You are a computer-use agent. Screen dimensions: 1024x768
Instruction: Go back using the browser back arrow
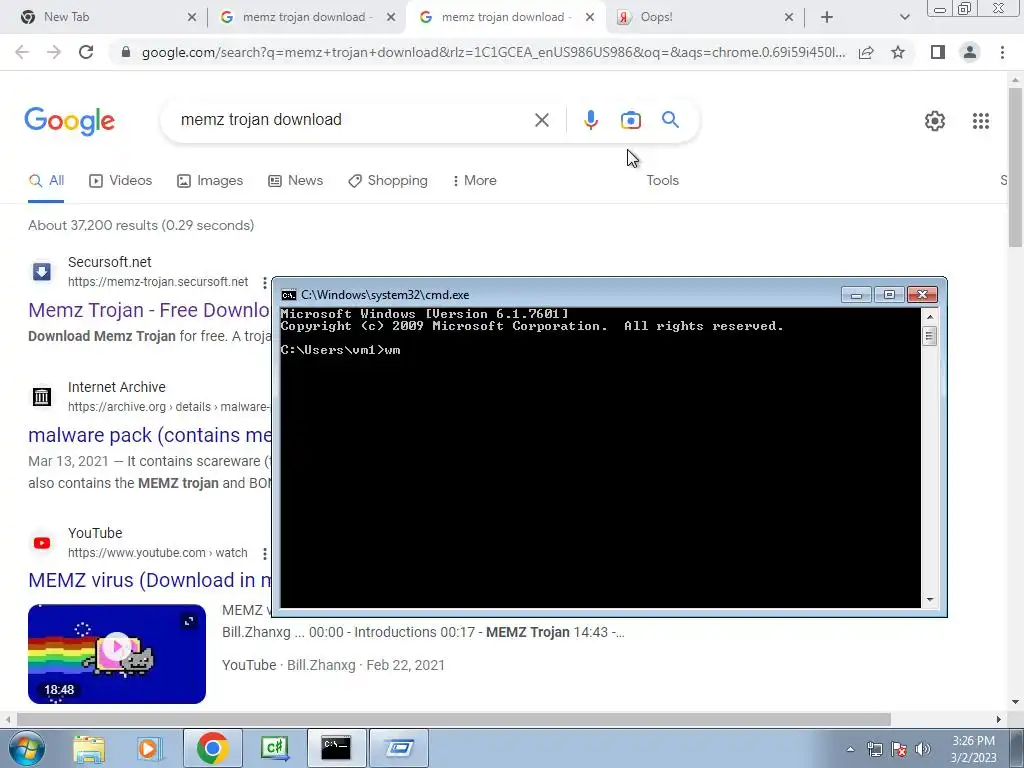[22, 52]
